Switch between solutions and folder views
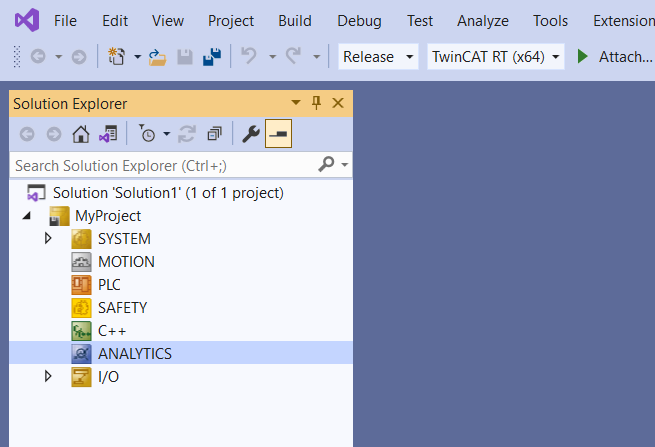The width and height of the screenshot is (655, 447). tap(108, 134)
